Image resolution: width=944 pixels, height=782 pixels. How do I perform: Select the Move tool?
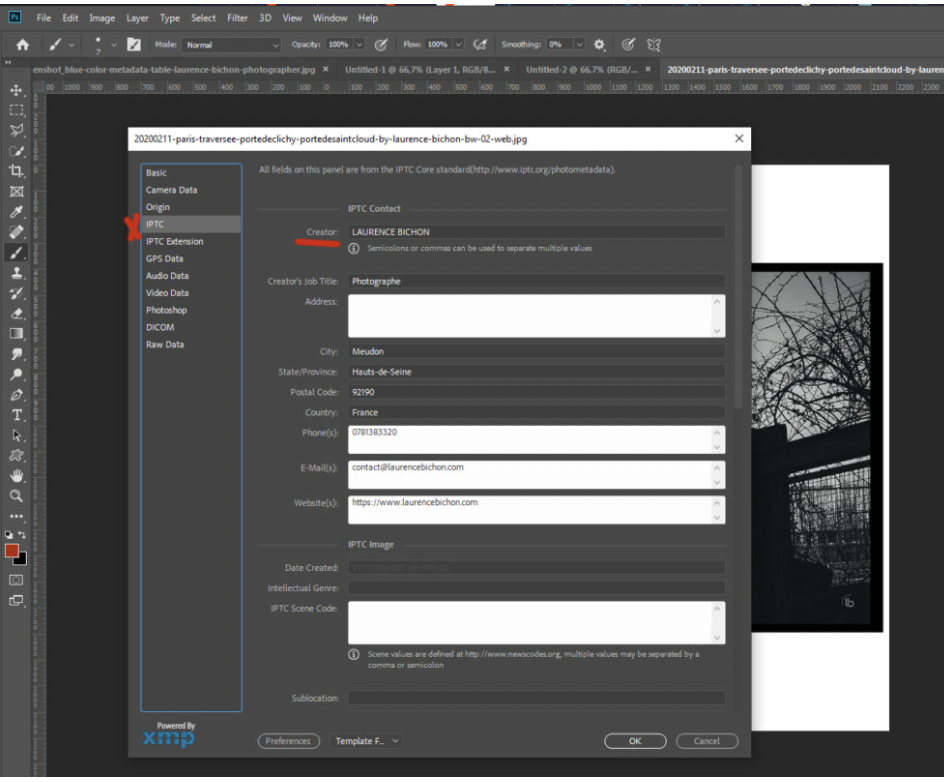(14, 89)
